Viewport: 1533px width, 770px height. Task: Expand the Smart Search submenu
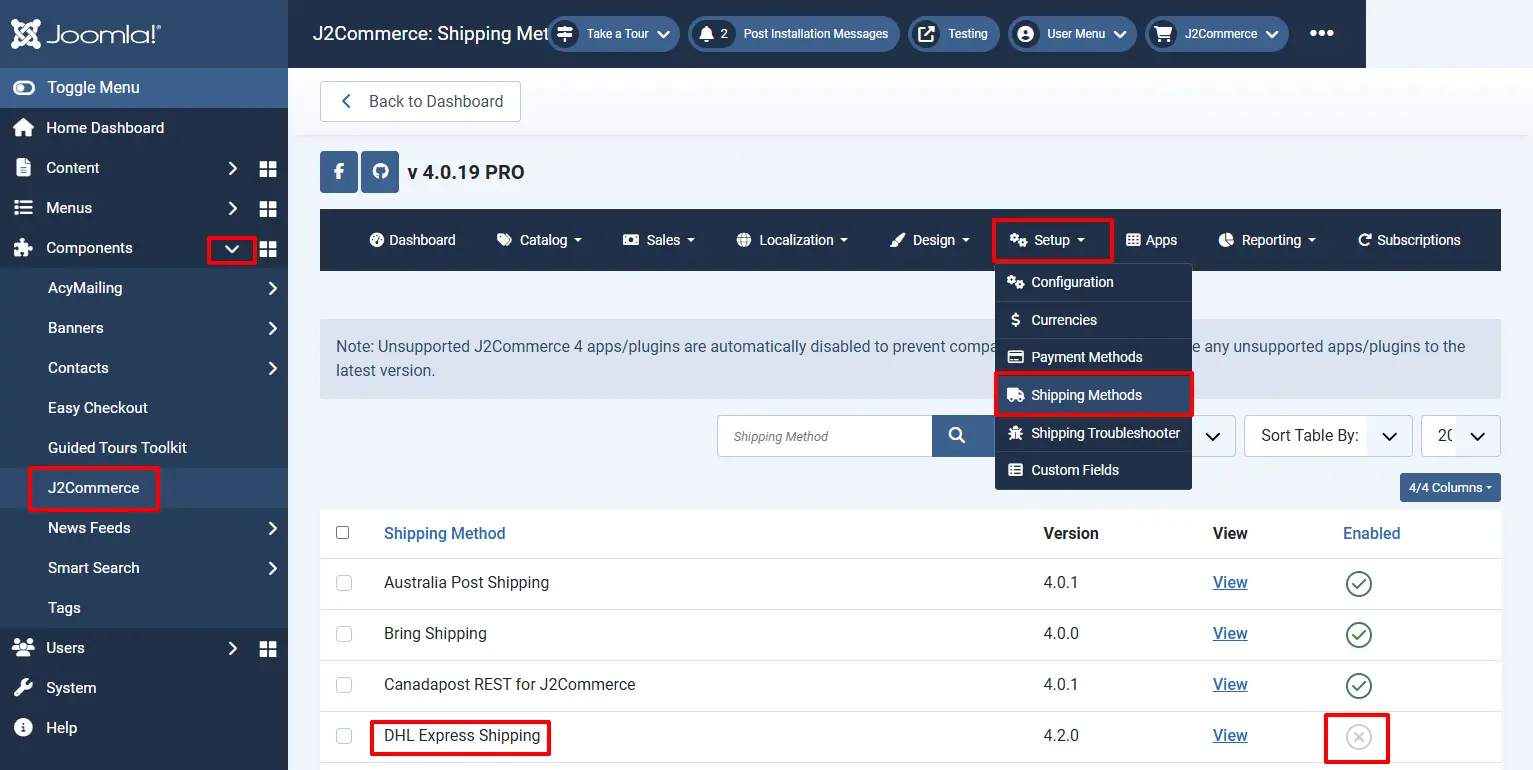(272, 569)
